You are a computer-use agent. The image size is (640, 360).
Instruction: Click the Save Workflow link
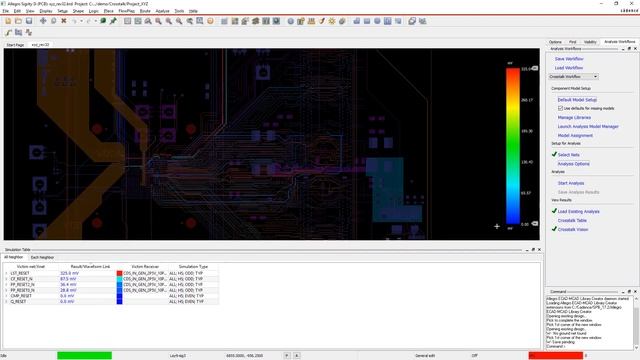tap(569, 59)
